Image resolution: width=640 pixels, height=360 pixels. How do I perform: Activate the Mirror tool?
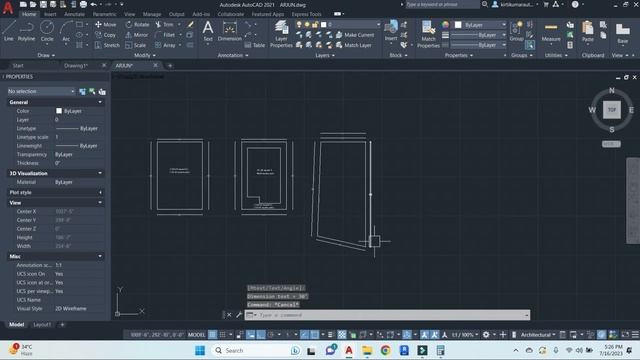coord(137,35)
